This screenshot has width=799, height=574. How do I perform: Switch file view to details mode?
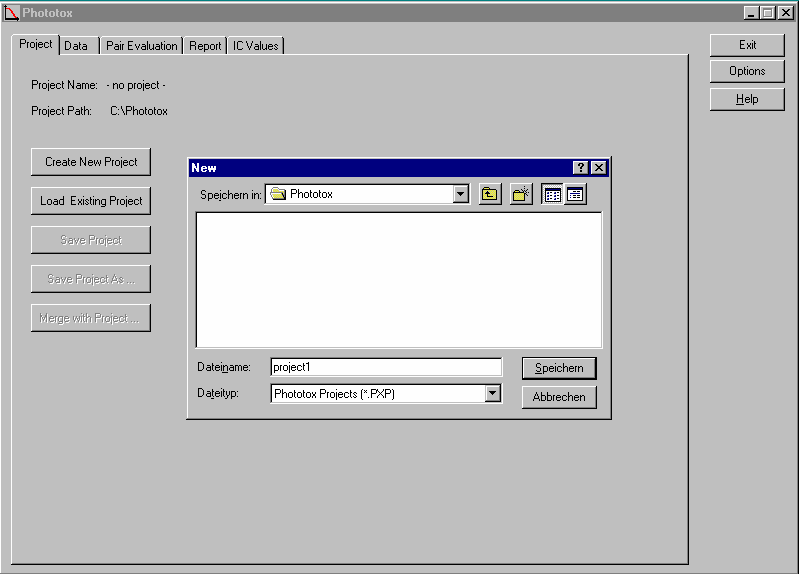[575, 195]
